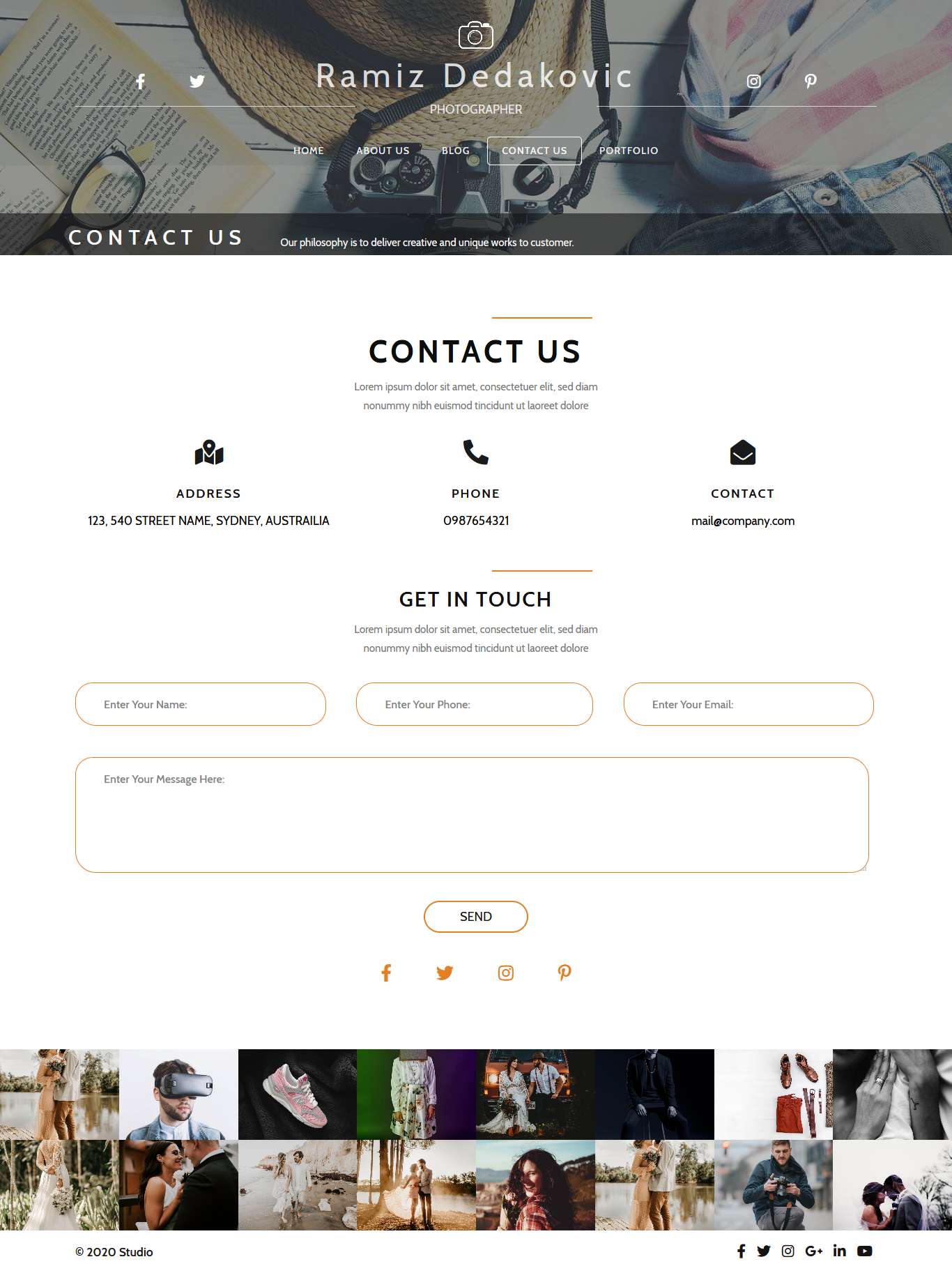Click the Enter Your Email field
The width and height of the screenshot is (952, 1273).
pos(748,704)
